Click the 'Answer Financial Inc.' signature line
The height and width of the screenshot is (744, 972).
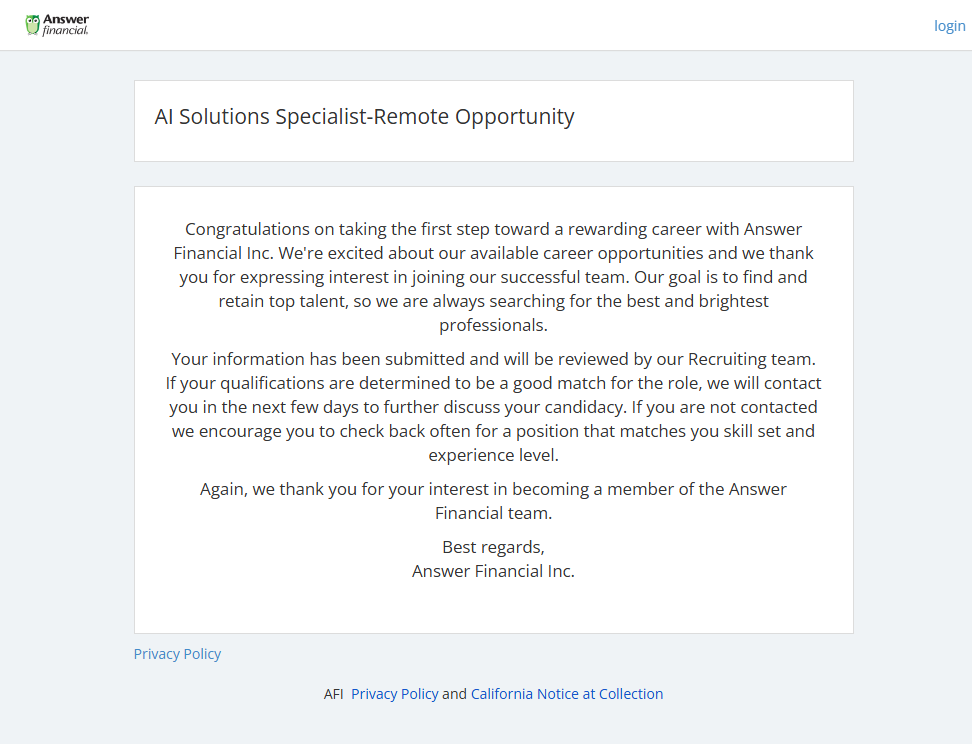click(493, 571)
